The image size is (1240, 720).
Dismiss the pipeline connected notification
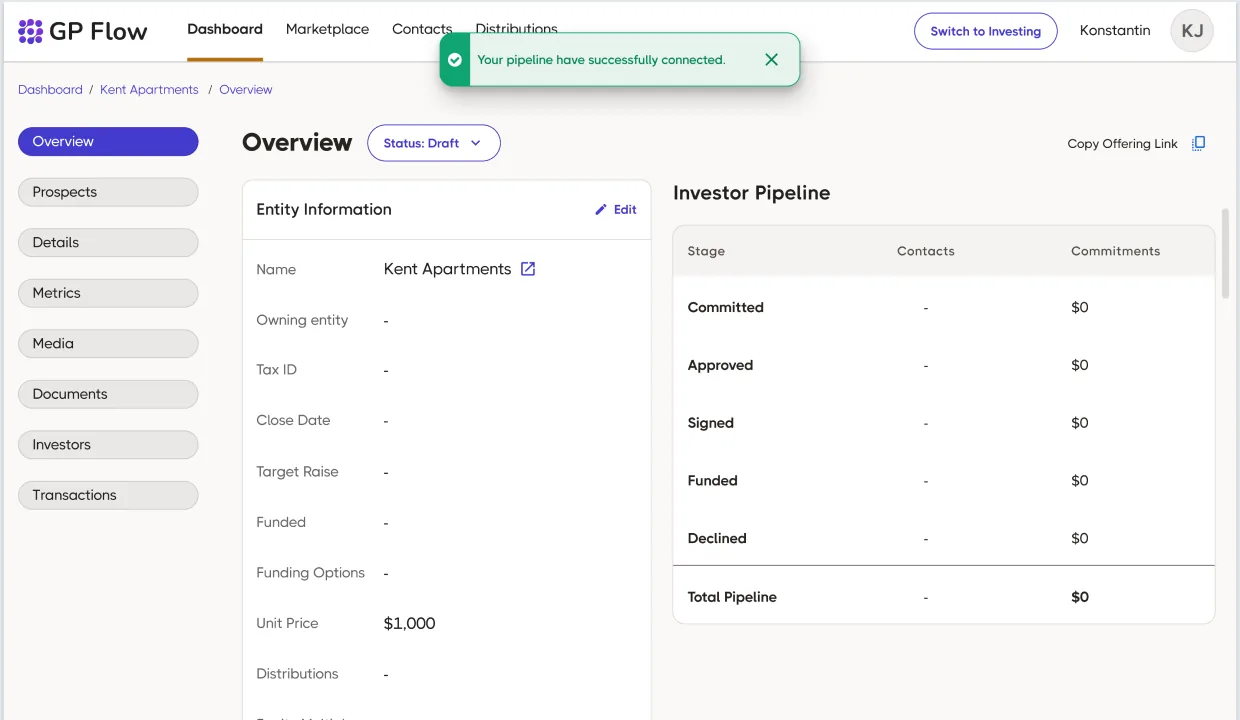(x=771, y=60)
